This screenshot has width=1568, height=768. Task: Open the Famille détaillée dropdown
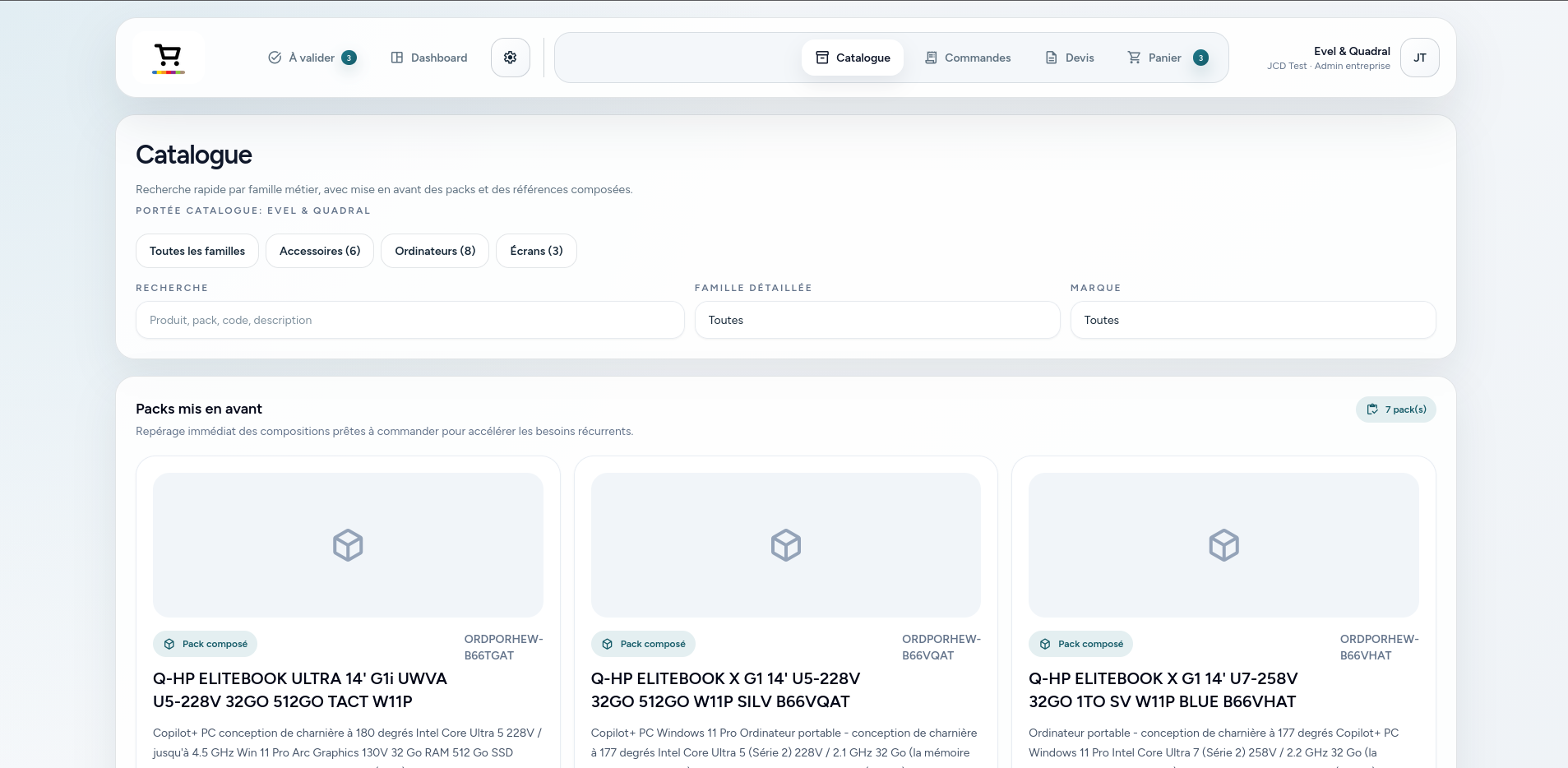click(877, 320)
